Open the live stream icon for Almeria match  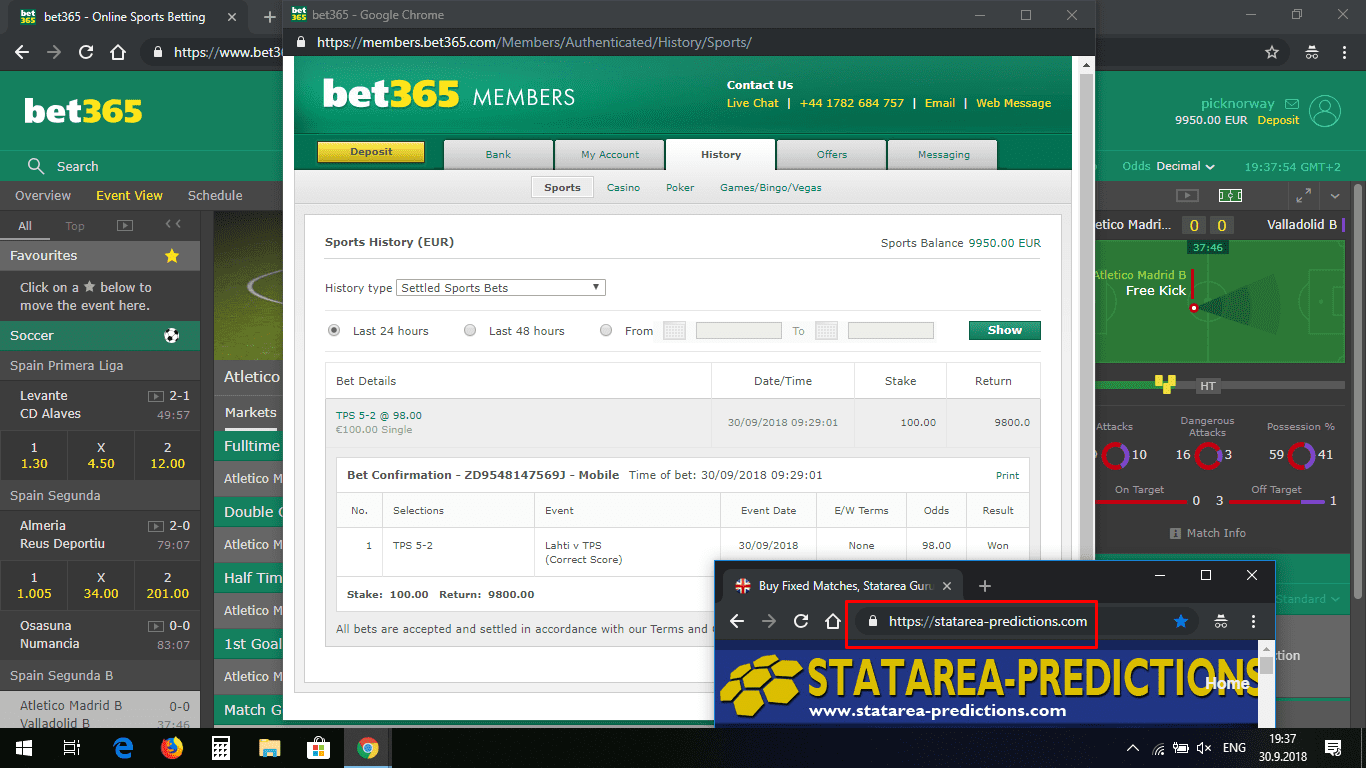(x=155, y=526)
